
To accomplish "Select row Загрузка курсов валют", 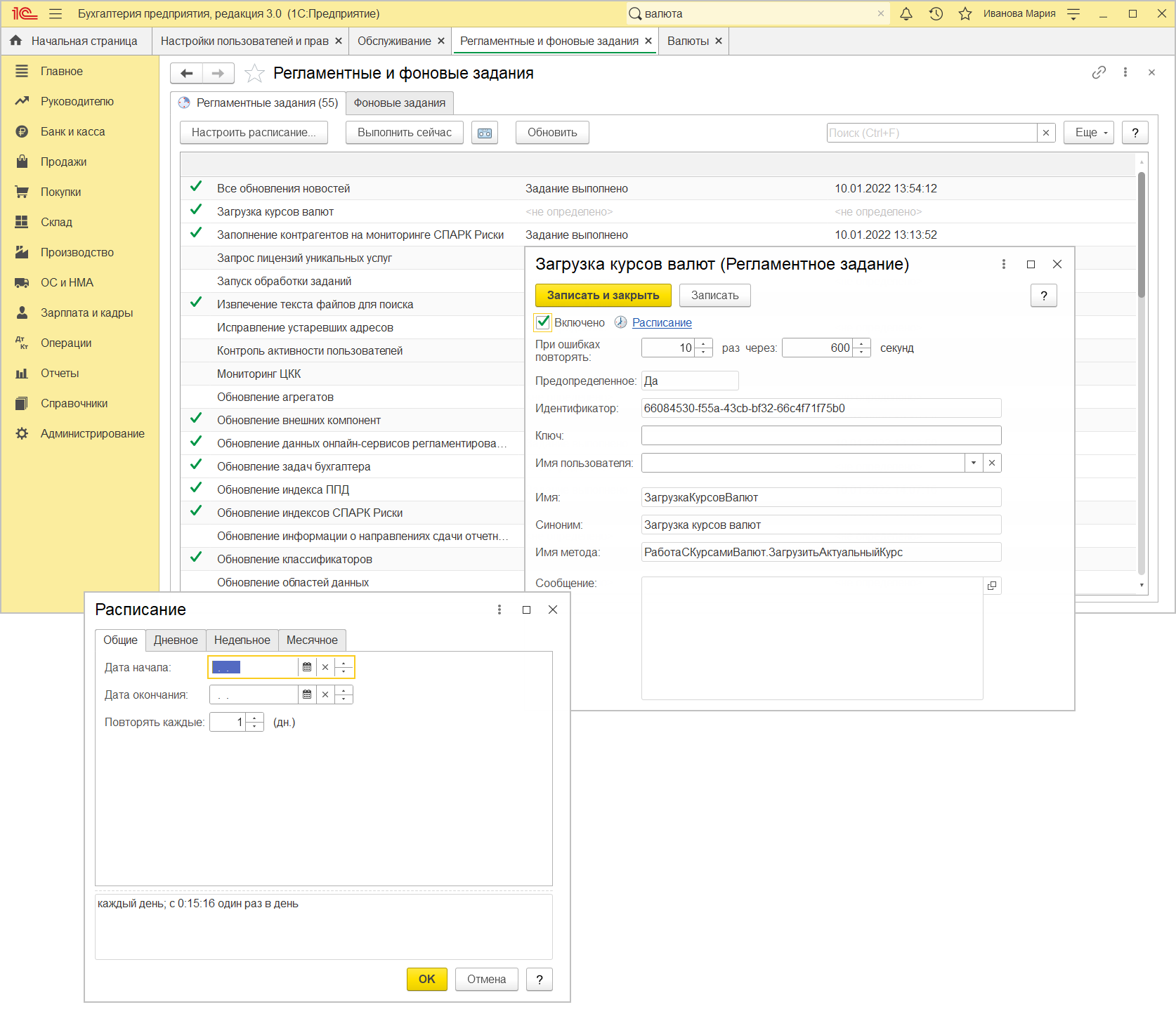I will pos(658,211).
